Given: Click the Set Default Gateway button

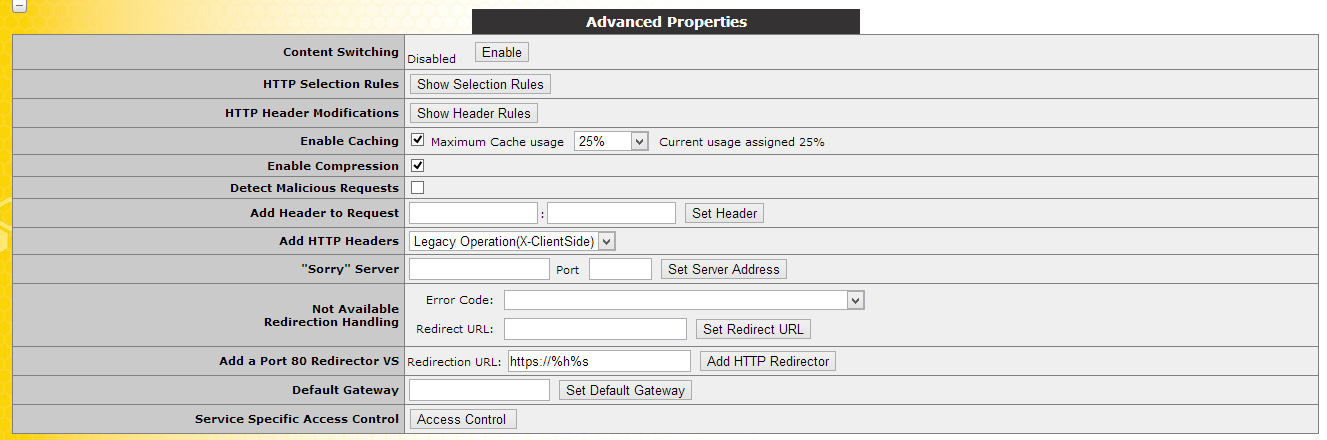Looking at the screenshot, I should click(625, 390).
